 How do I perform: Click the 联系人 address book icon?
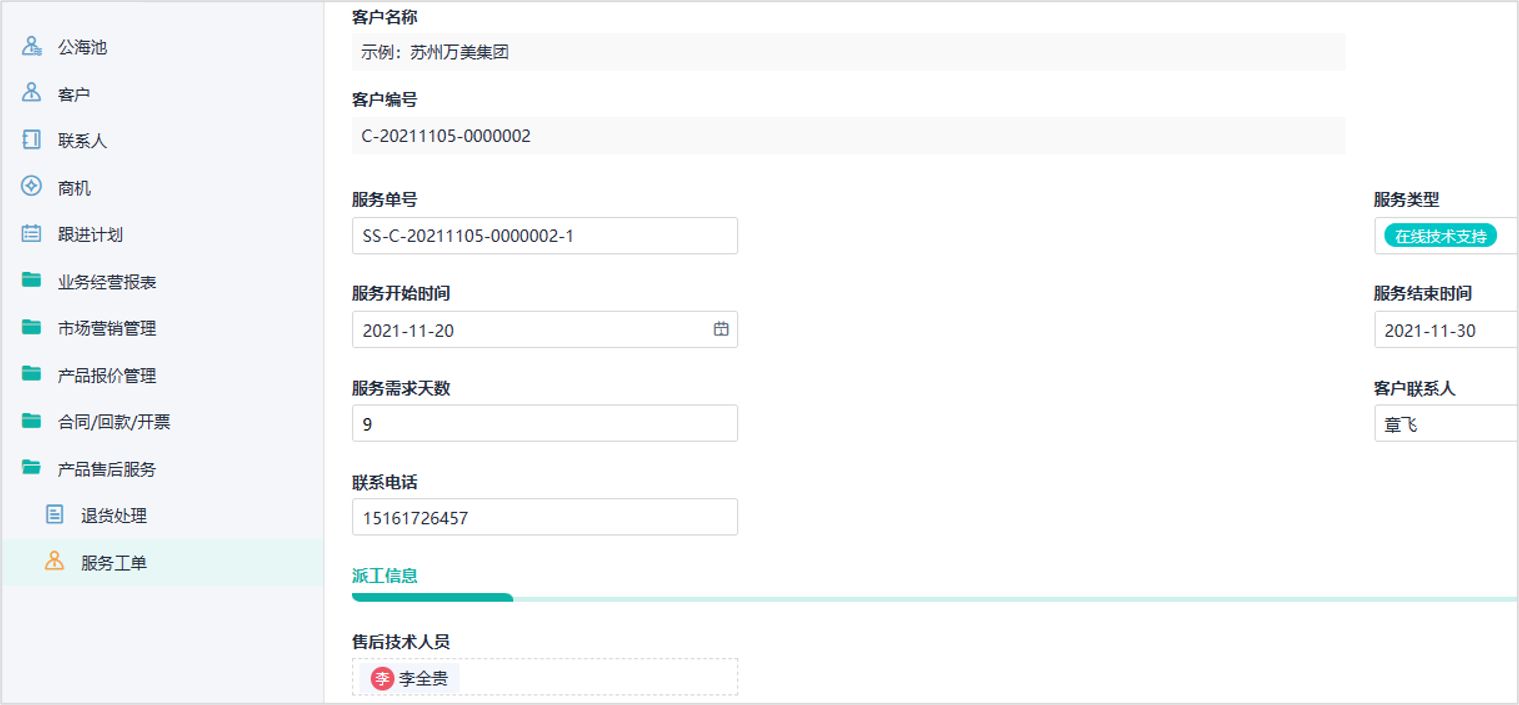pos(32,140)
